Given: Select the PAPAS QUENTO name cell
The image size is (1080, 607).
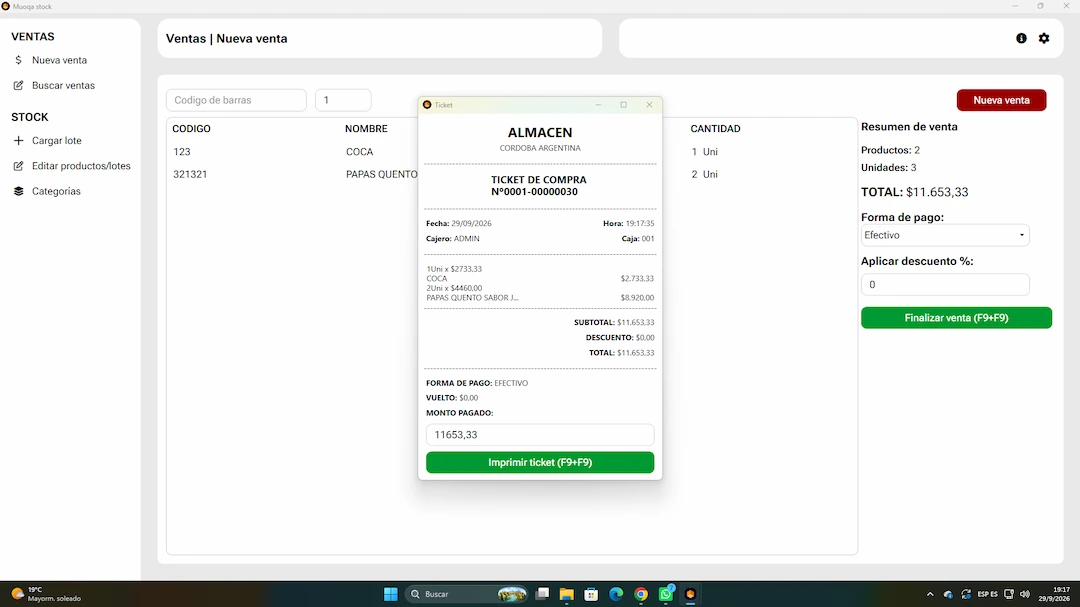Looking at the screenshot, I should pyautogui.click(x=382, y=174).
